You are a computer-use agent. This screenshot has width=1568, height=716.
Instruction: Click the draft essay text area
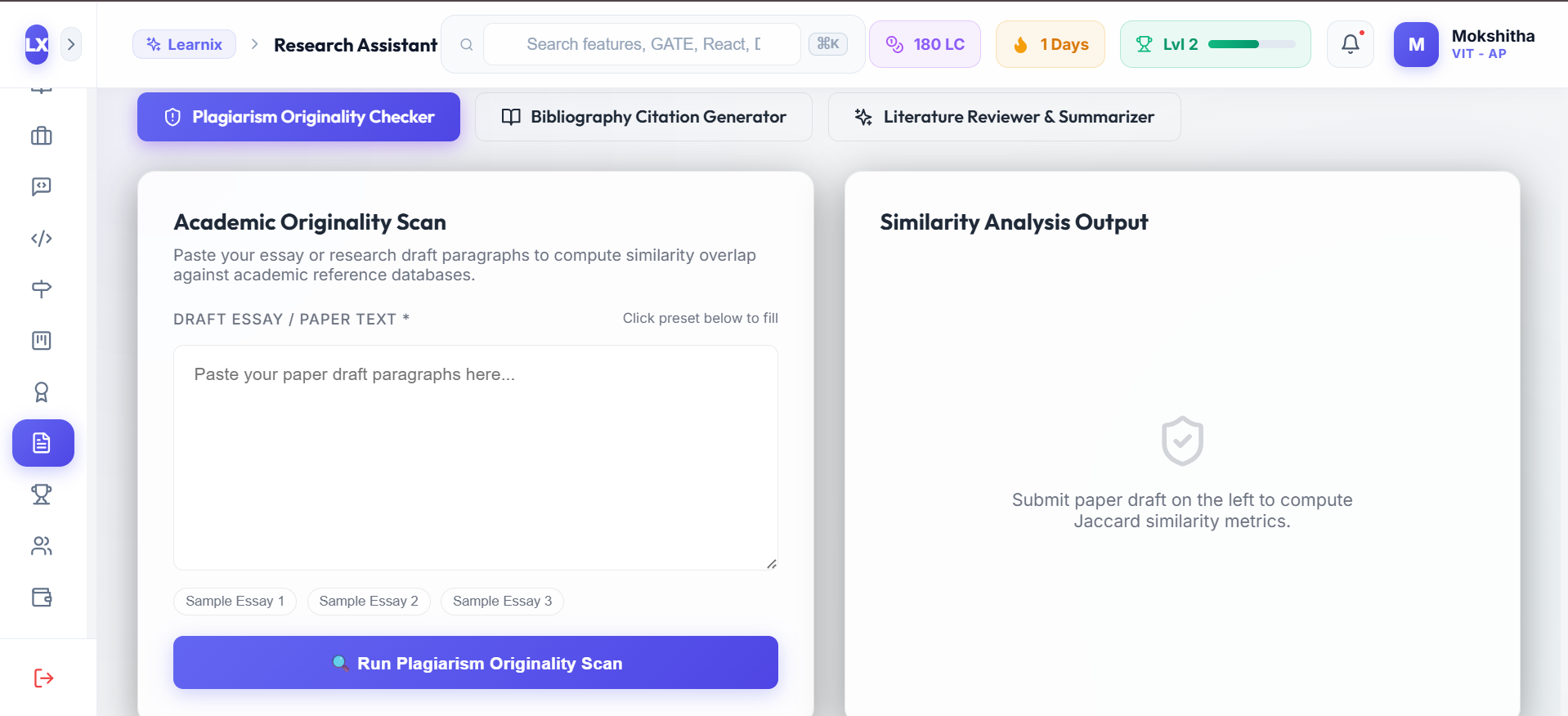point(476,458)
